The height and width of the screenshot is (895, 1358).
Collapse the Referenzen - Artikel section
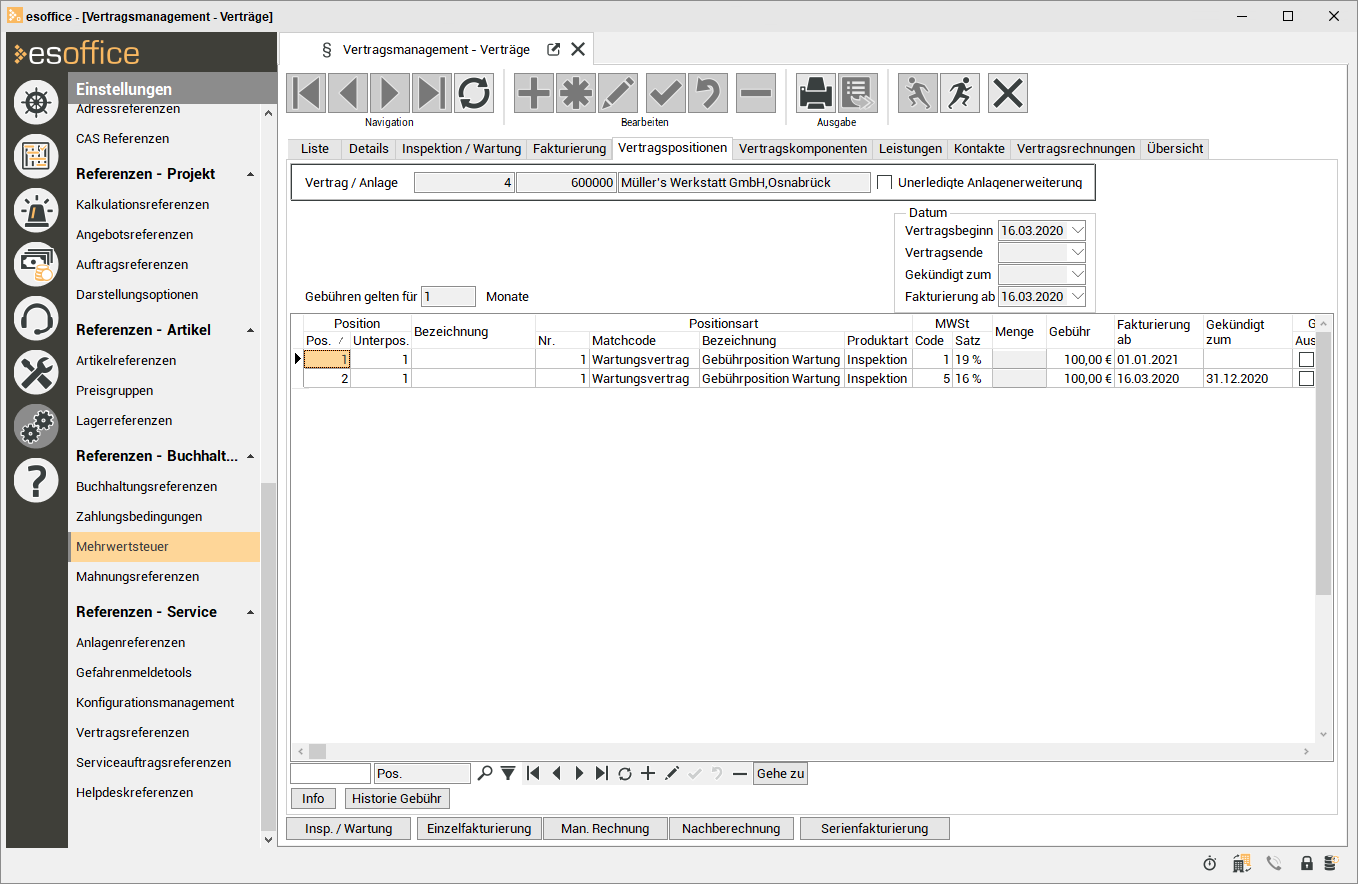point(250,330)
